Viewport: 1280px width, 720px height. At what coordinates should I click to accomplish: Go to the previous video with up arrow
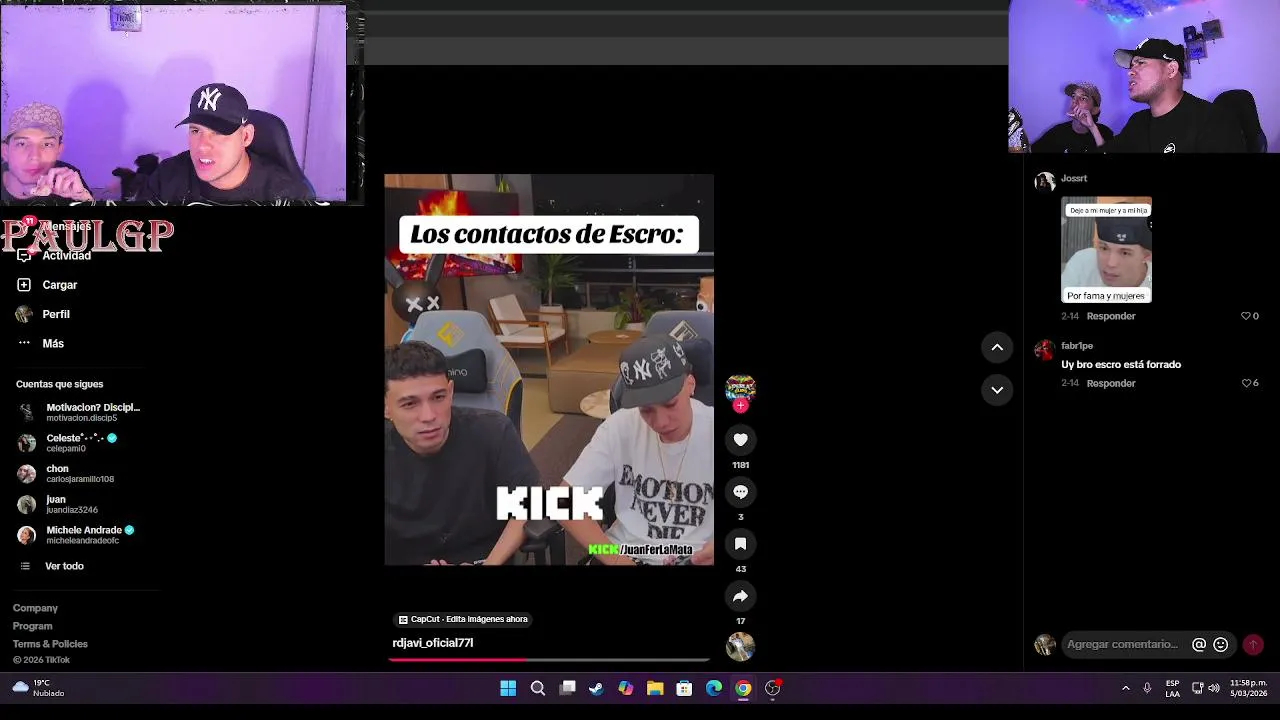coord(997,347)
